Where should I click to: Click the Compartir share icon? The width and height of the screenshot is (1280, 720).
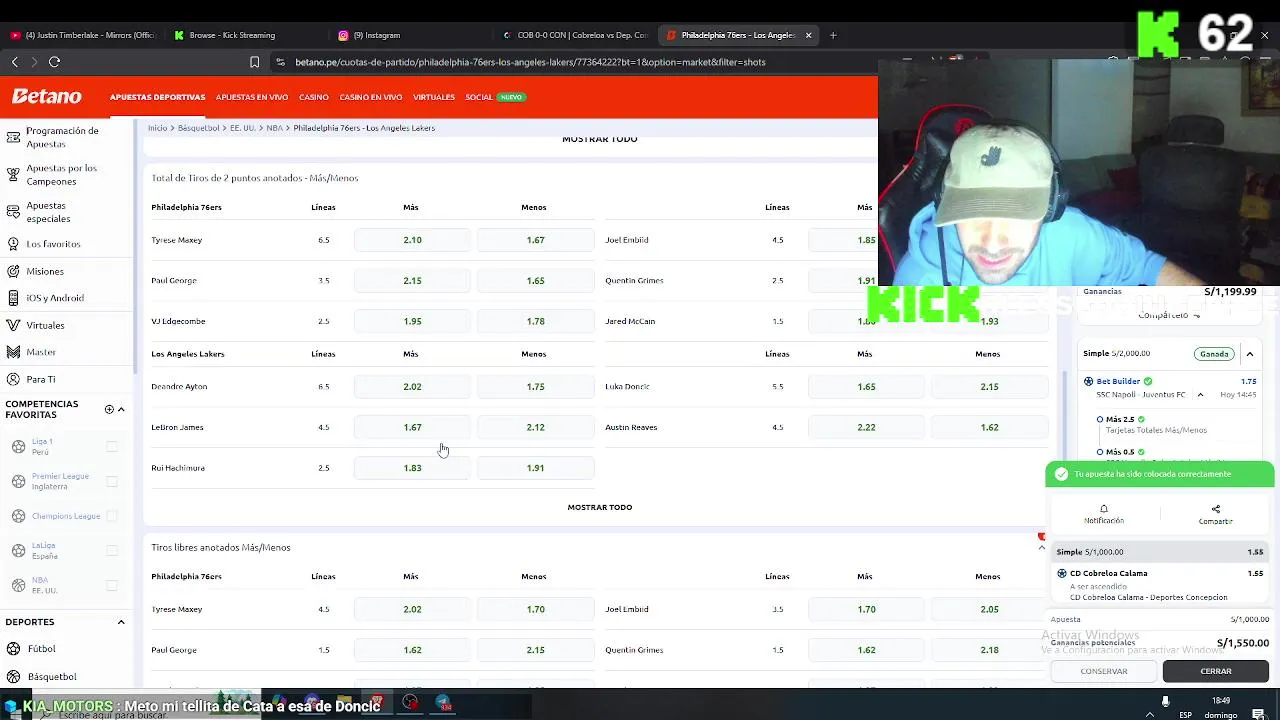(x=1216, y=509)
